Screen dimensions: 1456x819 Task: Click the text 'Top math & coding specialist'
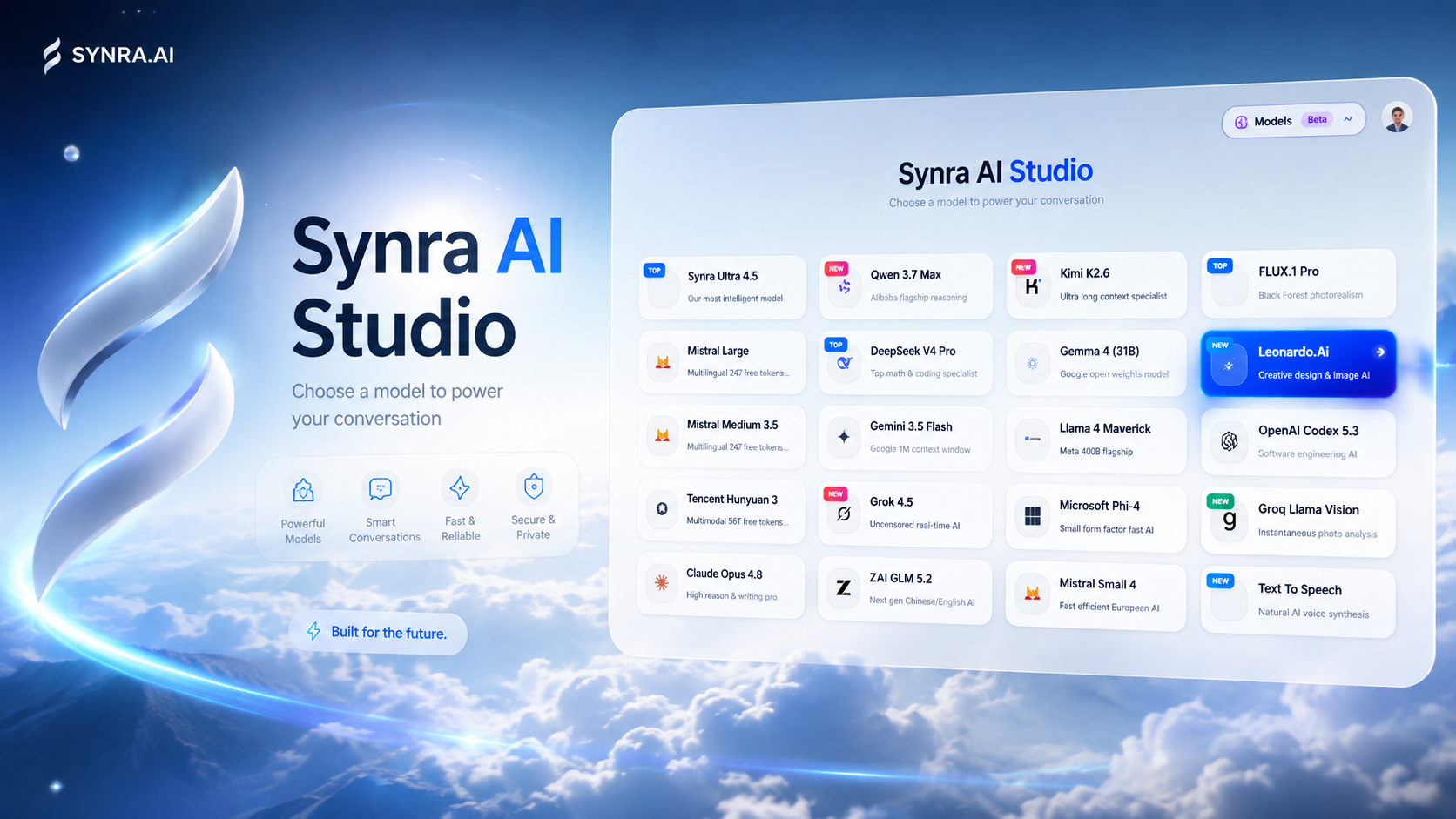pos(923,373)
